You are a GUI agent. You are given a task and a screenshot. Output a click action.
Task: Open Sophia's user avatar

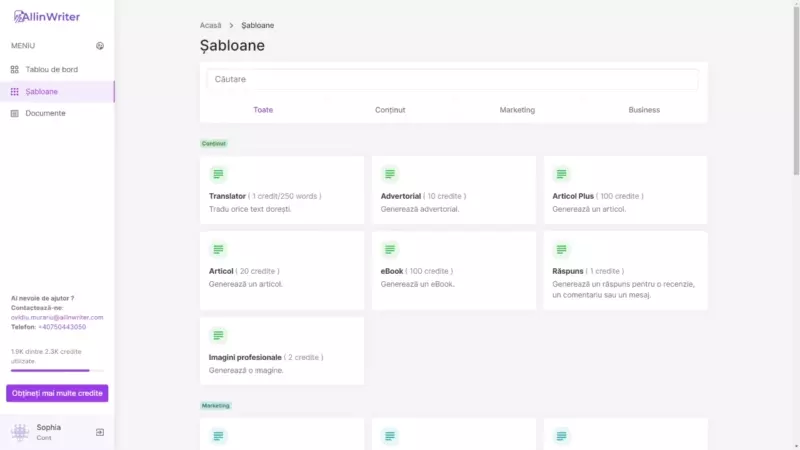[x=20, y=432]
